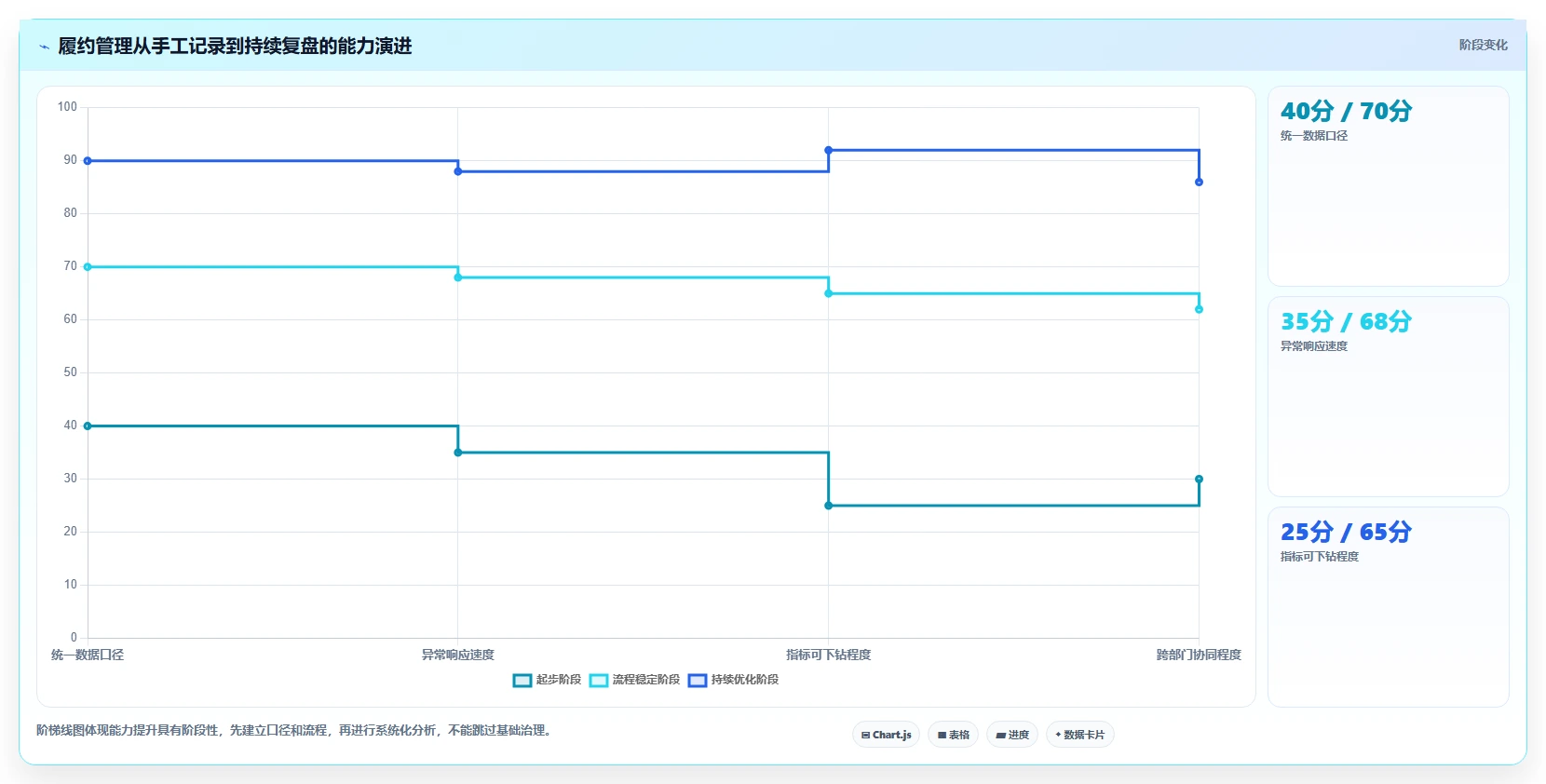Click the y-axis value 100
The width and height of the screenshot is (1546, 784).
coord(67,107)
